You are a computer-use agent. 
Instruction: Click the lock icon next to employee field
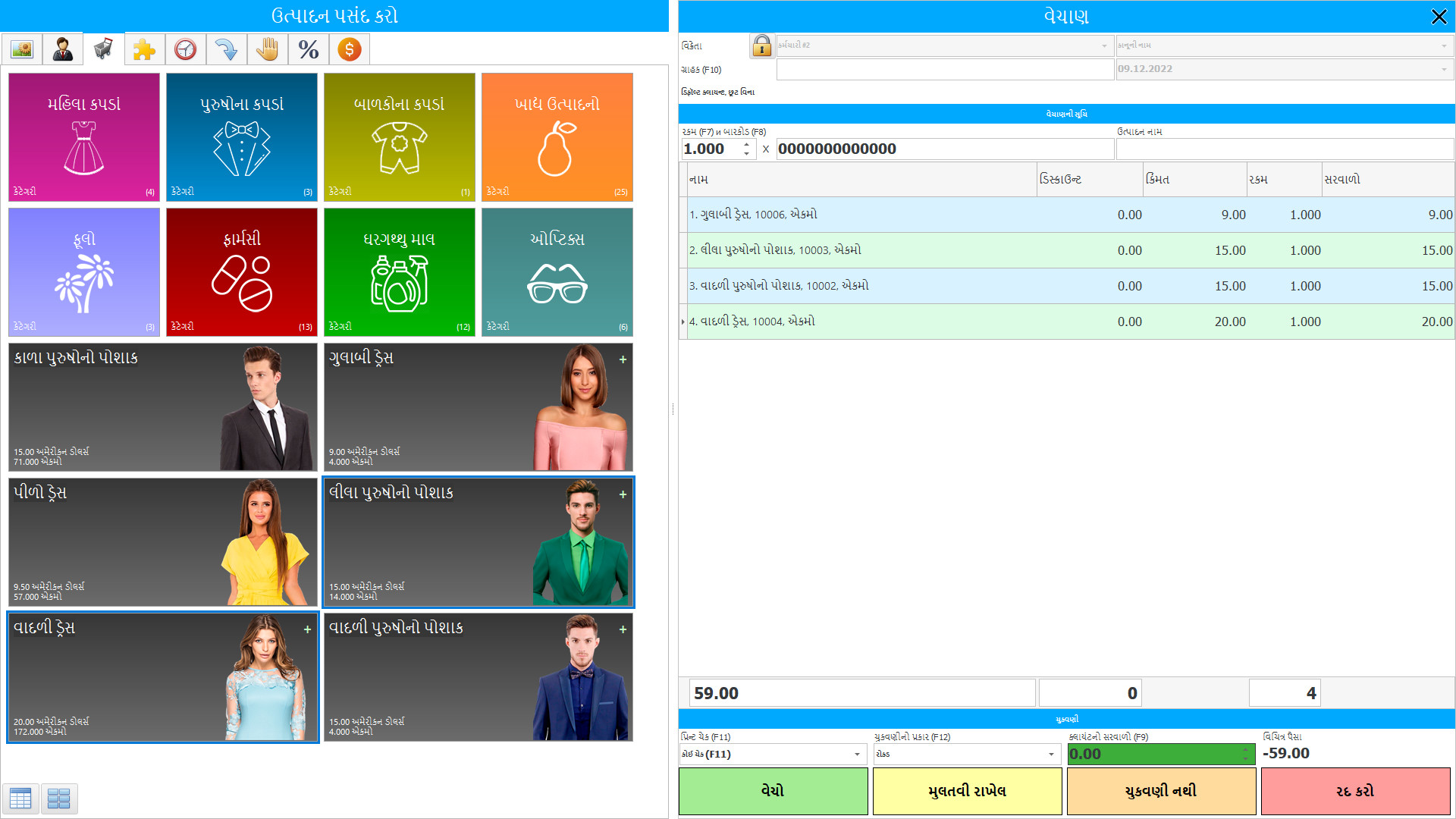pyautogui.click(x=761, y=45)
